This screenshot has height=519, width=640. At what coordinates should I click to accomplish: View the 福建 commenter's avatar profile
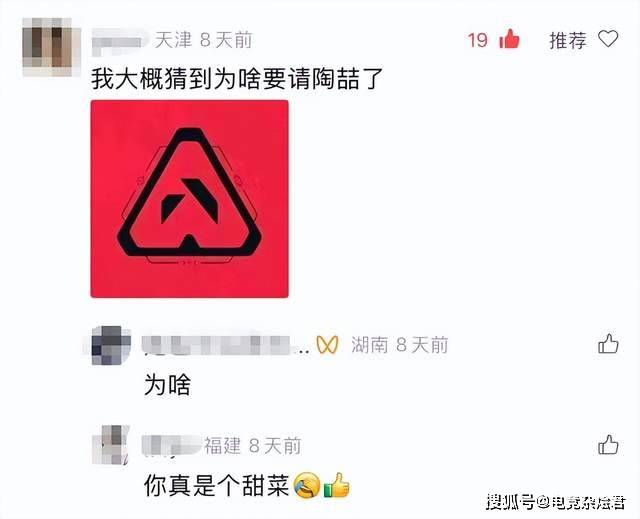[111, 445]
